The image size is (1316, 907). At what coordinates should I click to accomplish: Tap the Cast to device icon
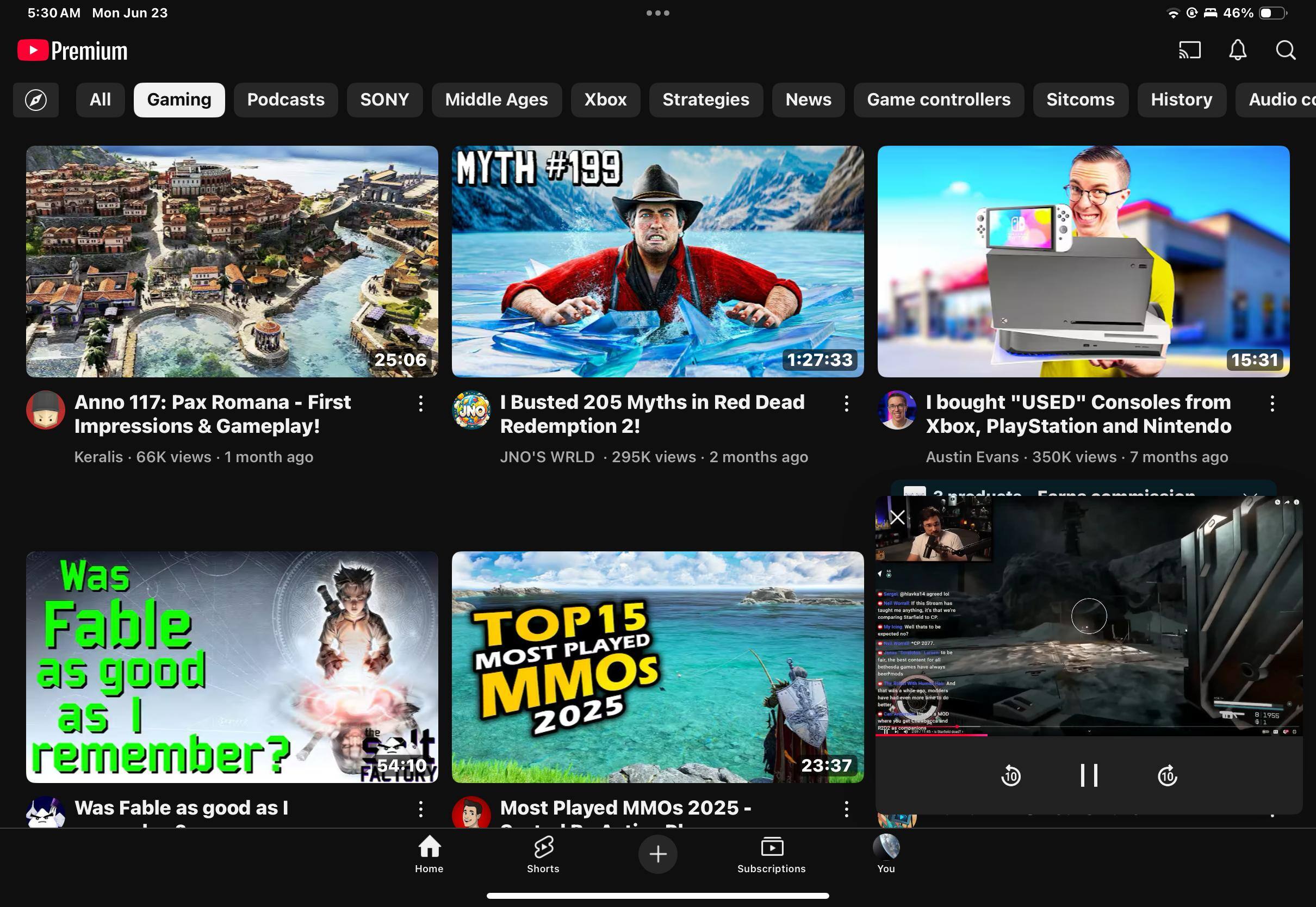click(x=1189, y=51)
